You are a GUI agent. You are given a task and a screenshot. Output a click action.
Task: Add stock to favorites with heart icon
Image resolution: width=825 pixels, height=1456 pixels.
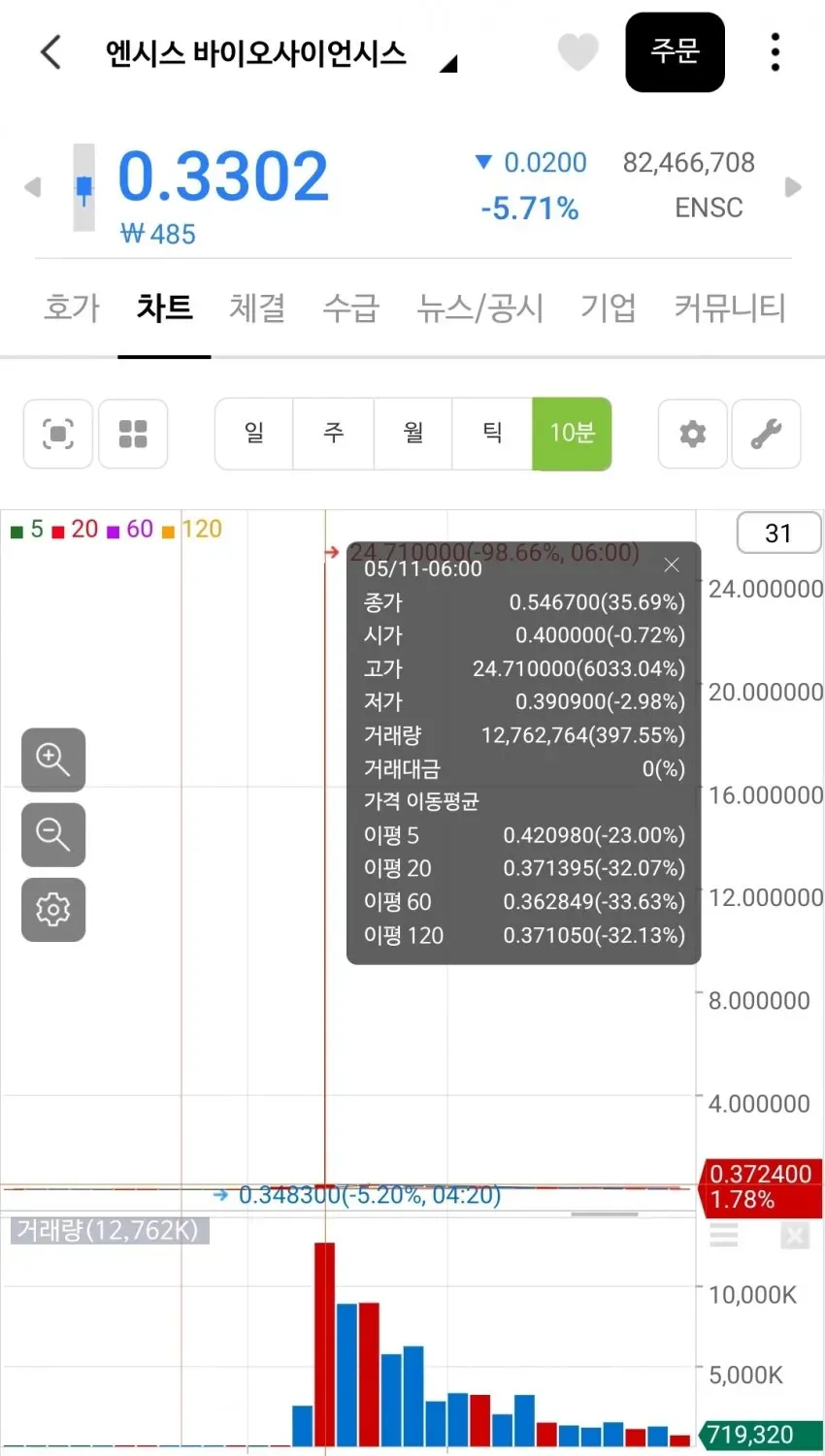click(577, 51)
